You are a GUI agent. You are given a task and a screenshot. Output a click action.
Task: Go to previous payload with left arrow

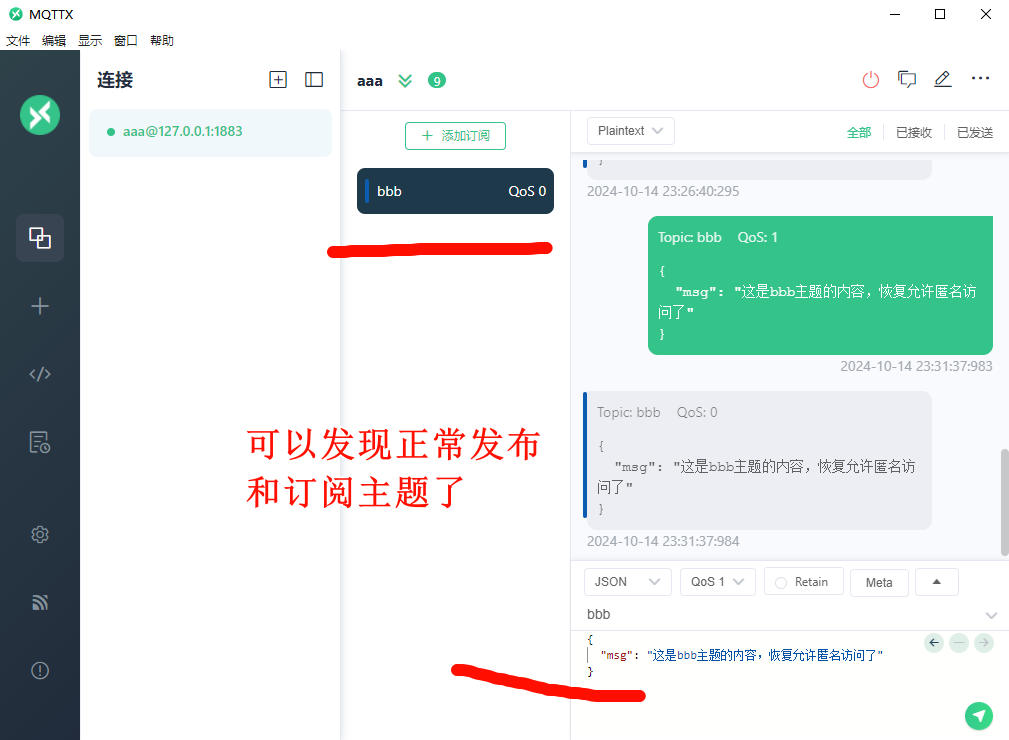pos(934,642)
